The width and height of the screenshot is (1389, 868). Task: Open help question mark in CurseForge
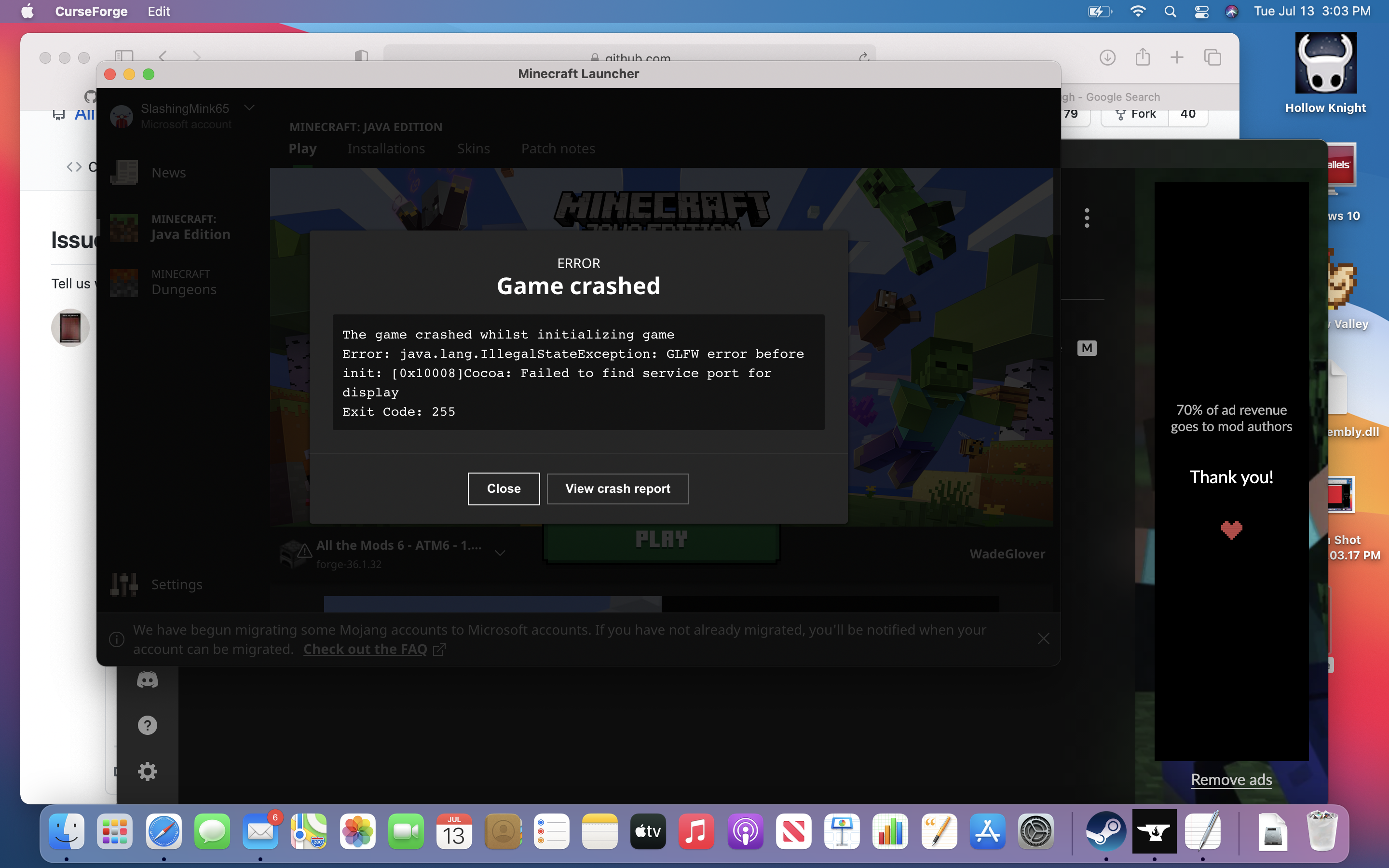148,725
